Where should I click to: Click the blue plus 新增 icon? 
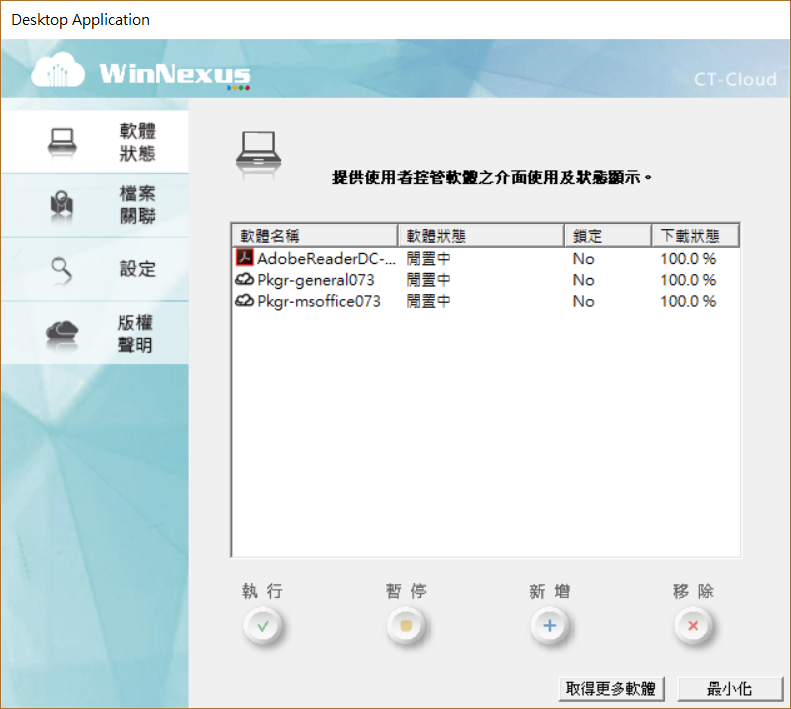tap(549, 626)
